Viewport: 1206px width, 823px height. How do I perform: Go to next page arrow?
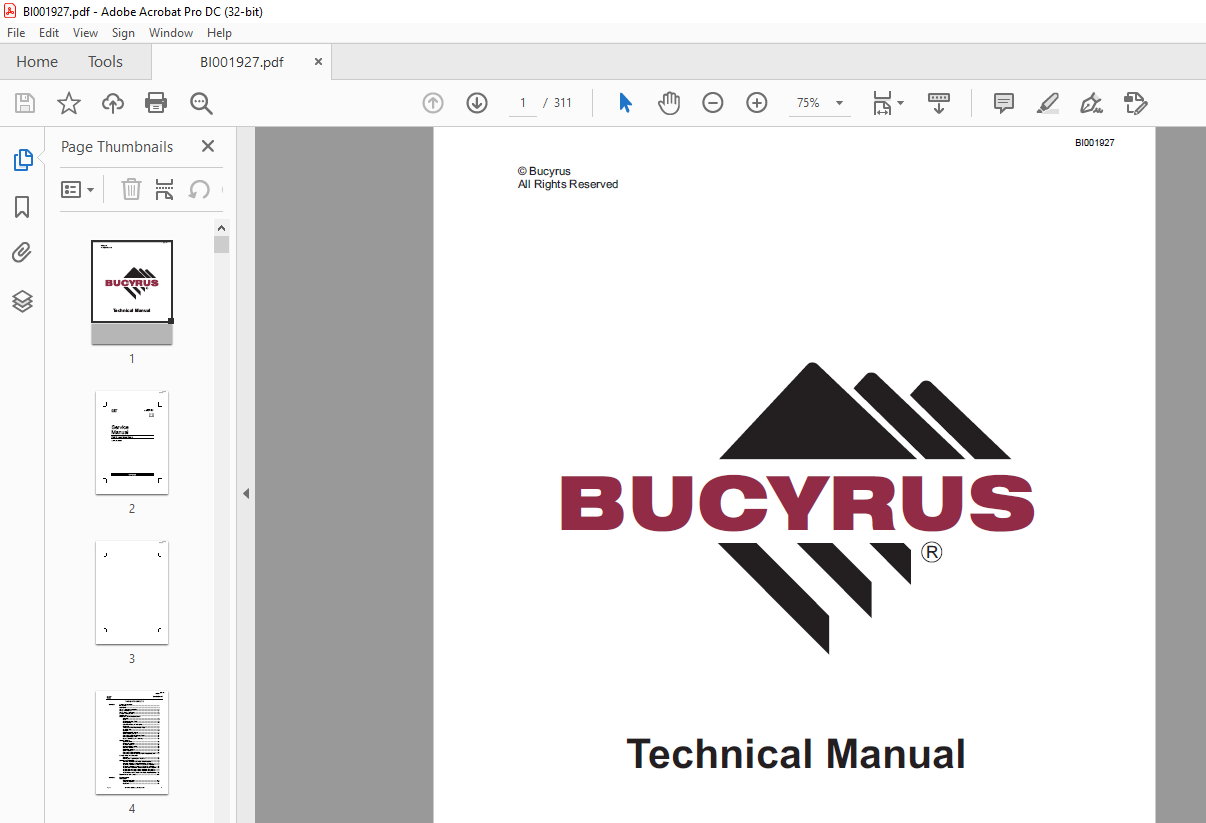[x=477, y=103]
